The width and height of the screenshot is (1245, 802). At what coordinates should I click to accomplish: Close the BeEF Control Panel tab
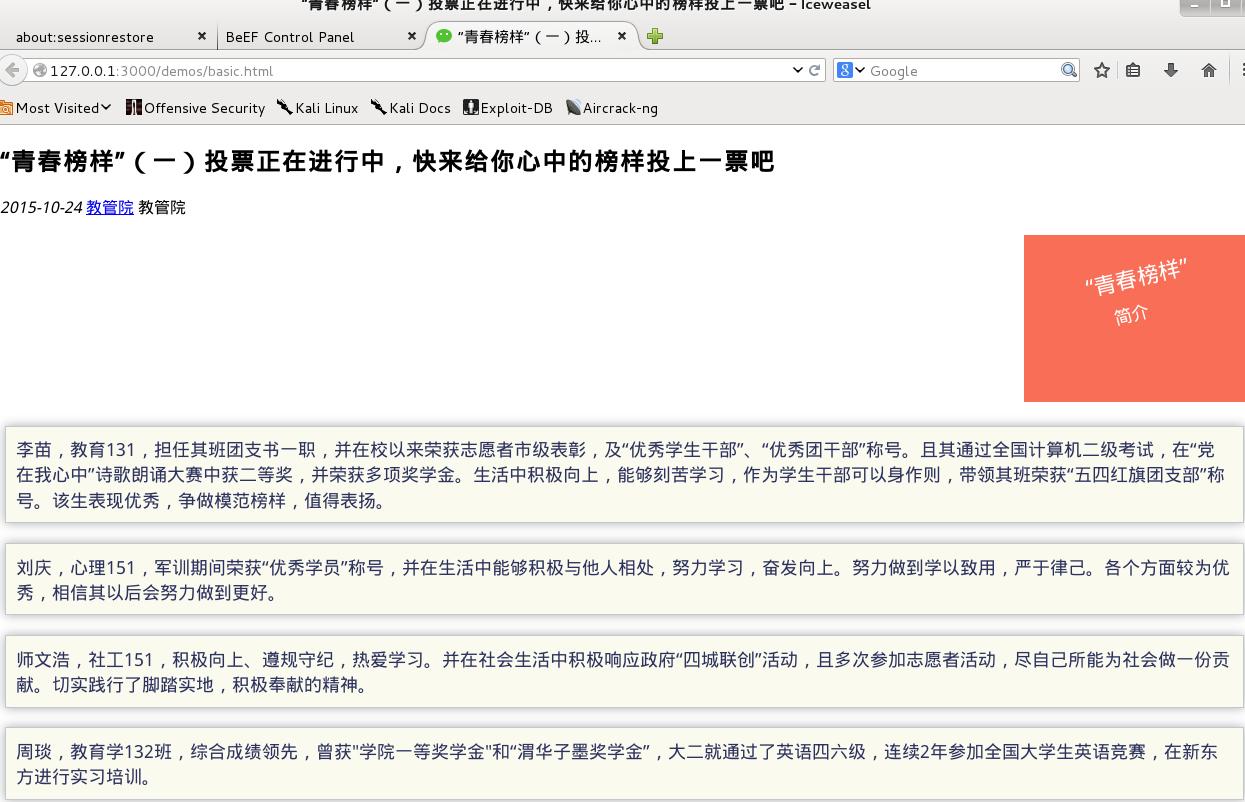pyautogui.click(x=412, y=36)
